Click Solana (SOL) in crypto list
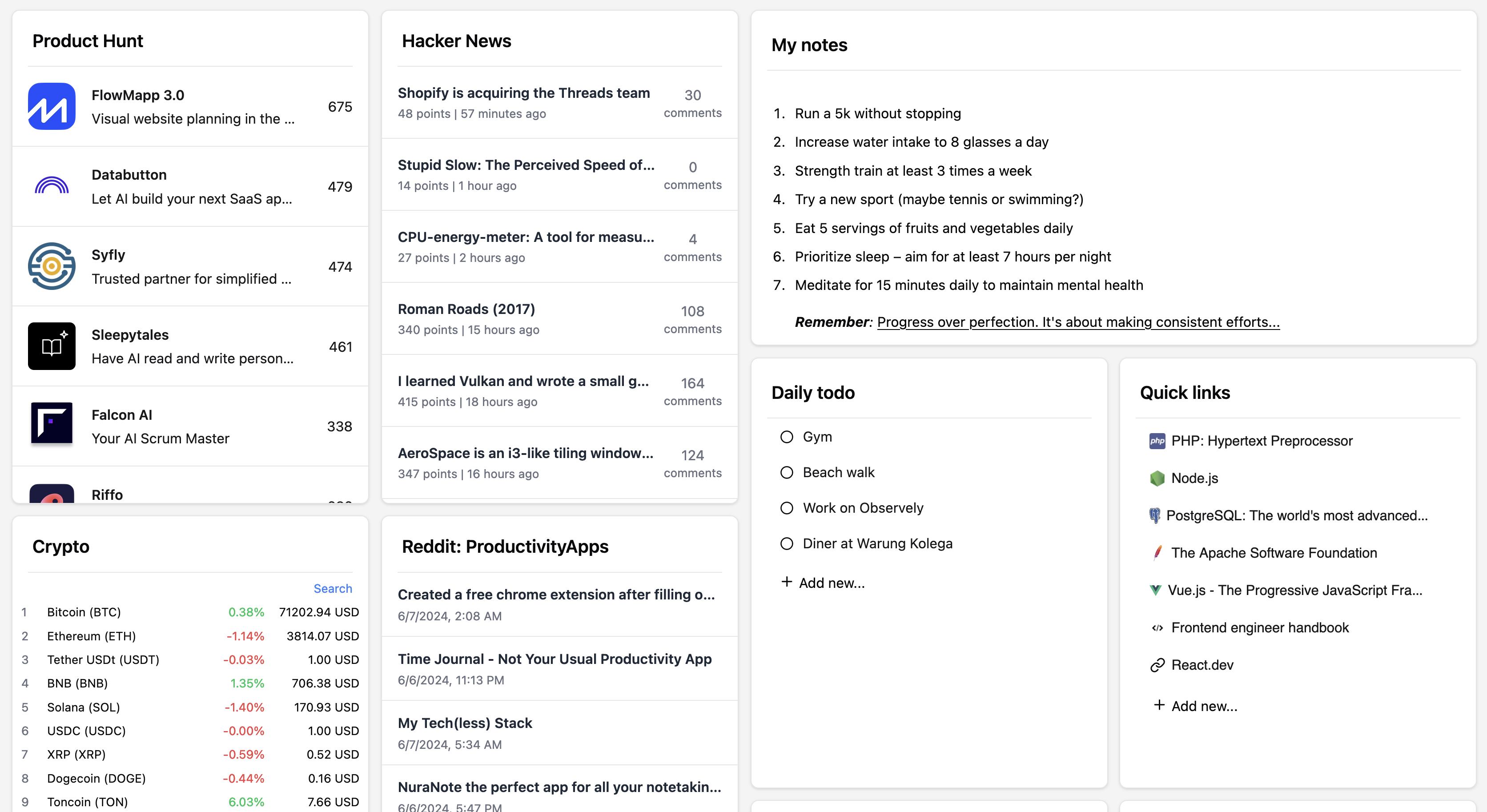Viewport: 1487px width, 812px height. click(83, 707)
